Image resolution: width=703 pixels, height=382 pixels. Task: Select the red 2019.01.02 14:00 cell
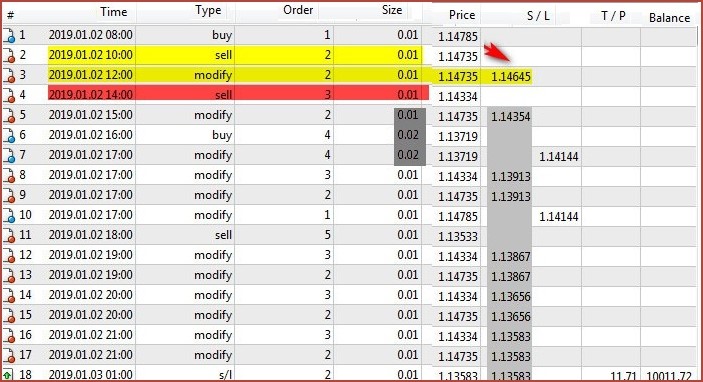[x=91, y=95]
